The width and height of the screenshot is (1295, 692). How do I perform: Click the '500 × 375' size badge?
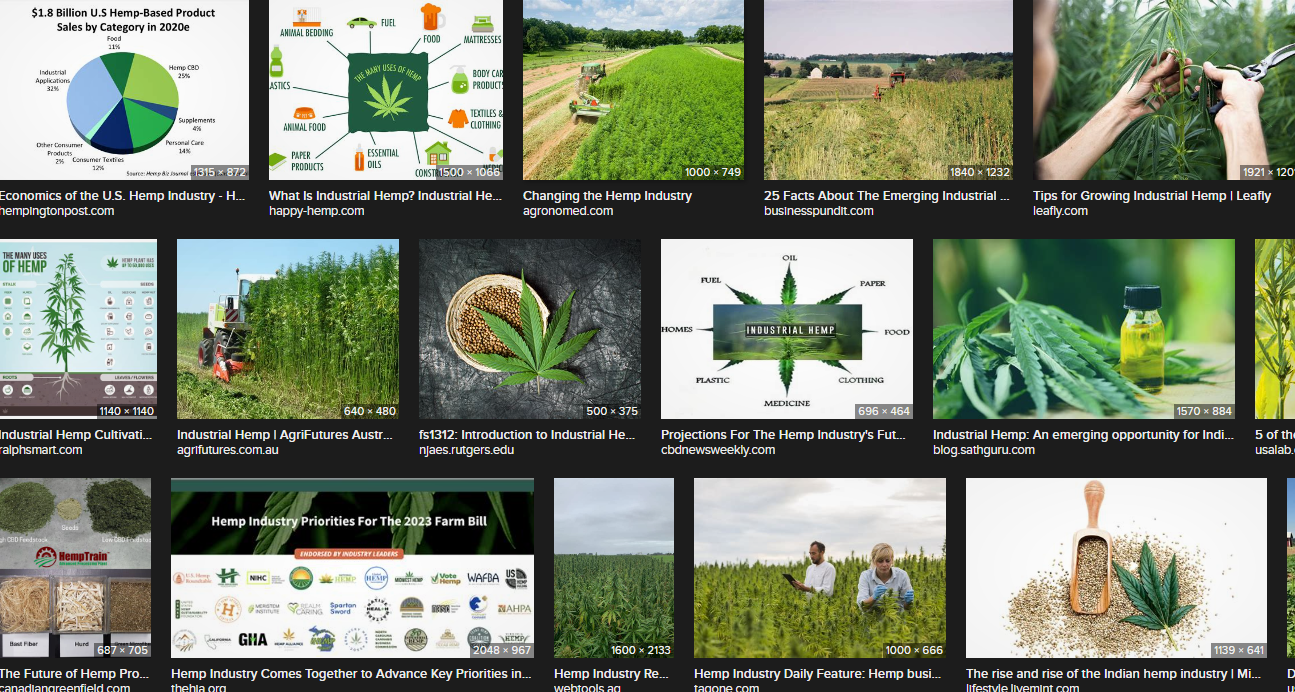[612, 411]
